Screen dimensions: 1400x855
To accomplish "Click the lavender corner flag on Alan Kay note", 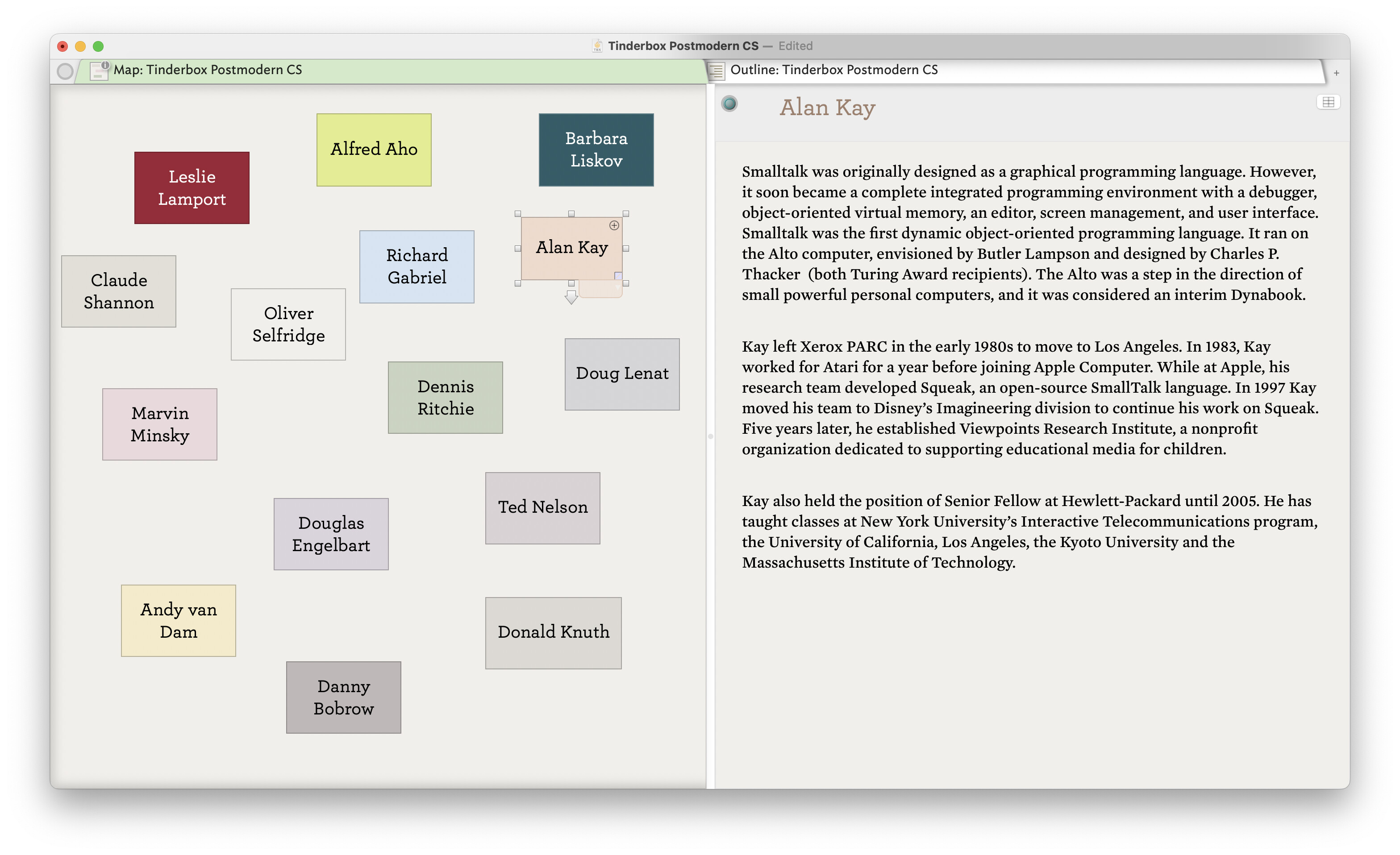I will point(617,275).
